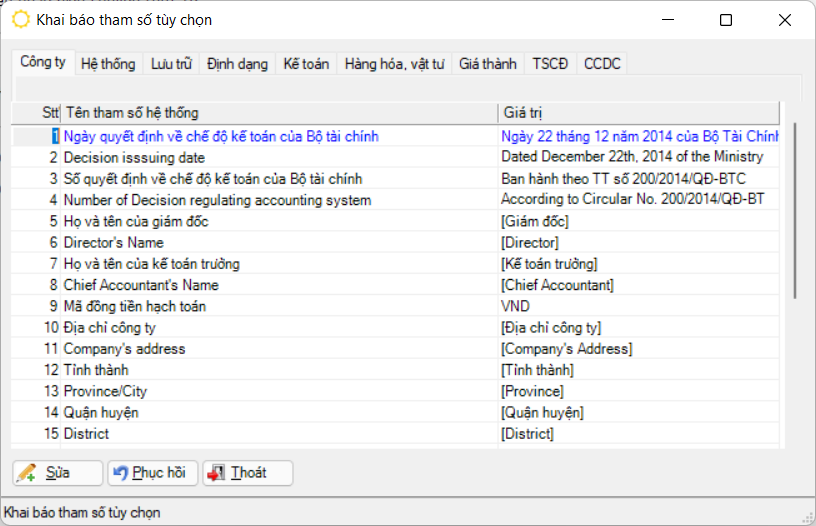Maximize the Khai báo tham số window
816x526 pixels.
pyautogui.click(x=726, y=20)
